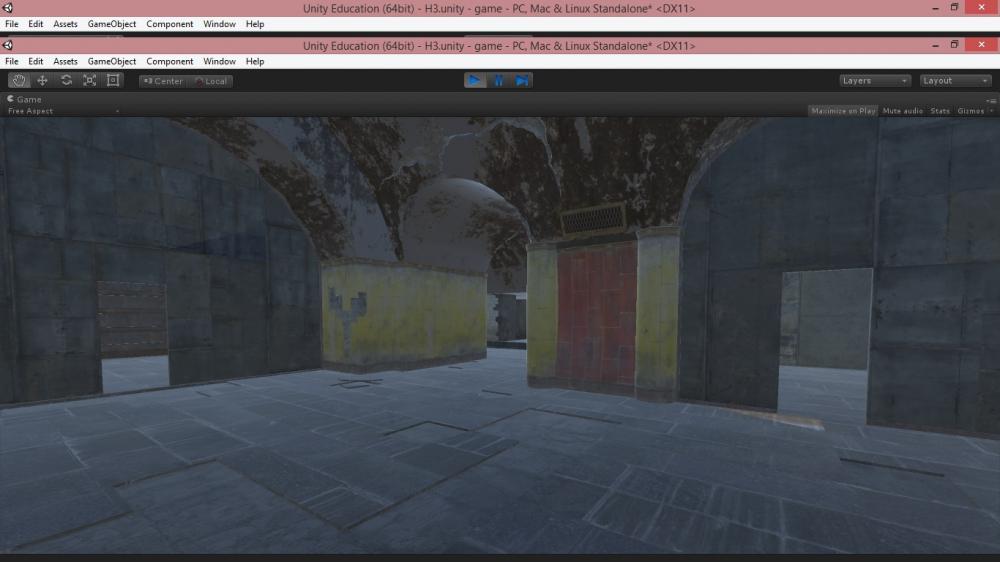Open Assets menu in back Unity window
Screen dimensions: 1000x562
65,24
